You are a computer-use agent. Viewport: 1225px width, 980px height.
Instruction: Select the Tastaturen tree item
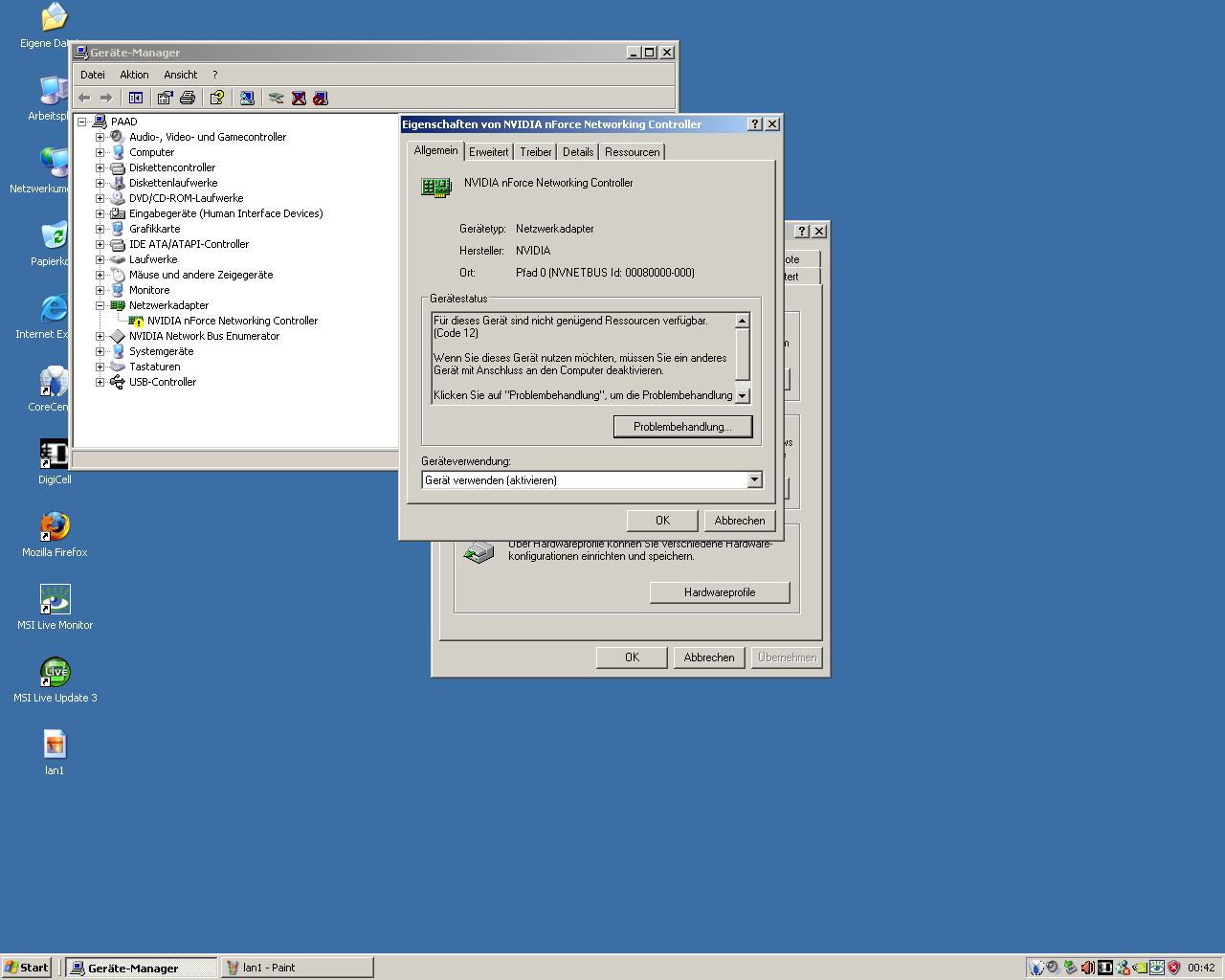155,367
